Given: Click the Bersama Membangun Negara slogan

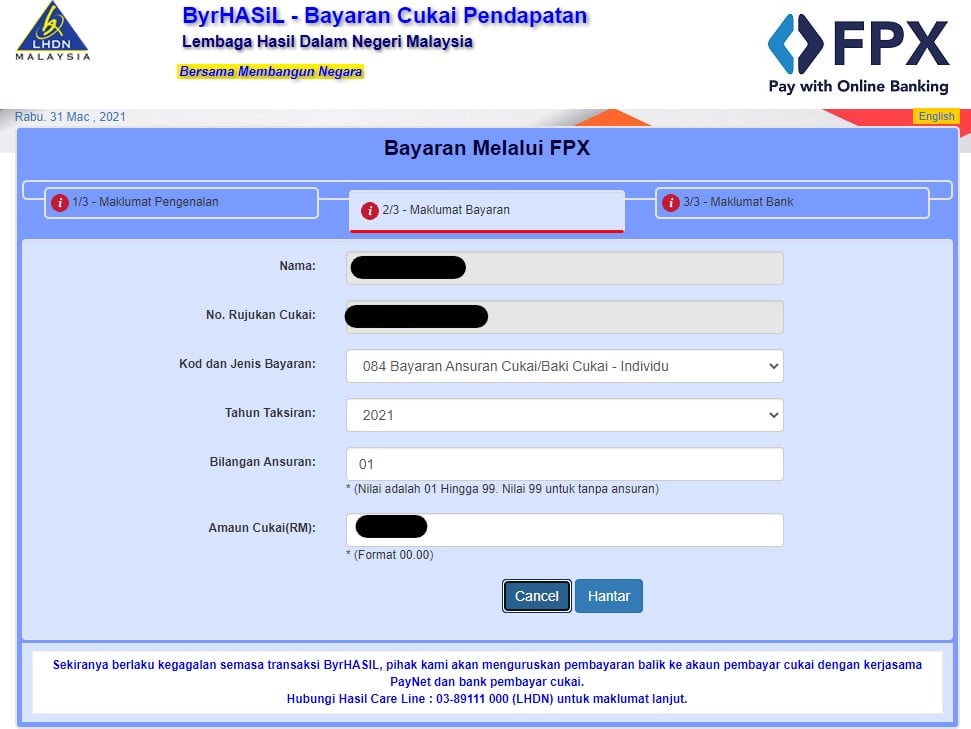Looking at the screenshot, I should (x=271, y=72).
